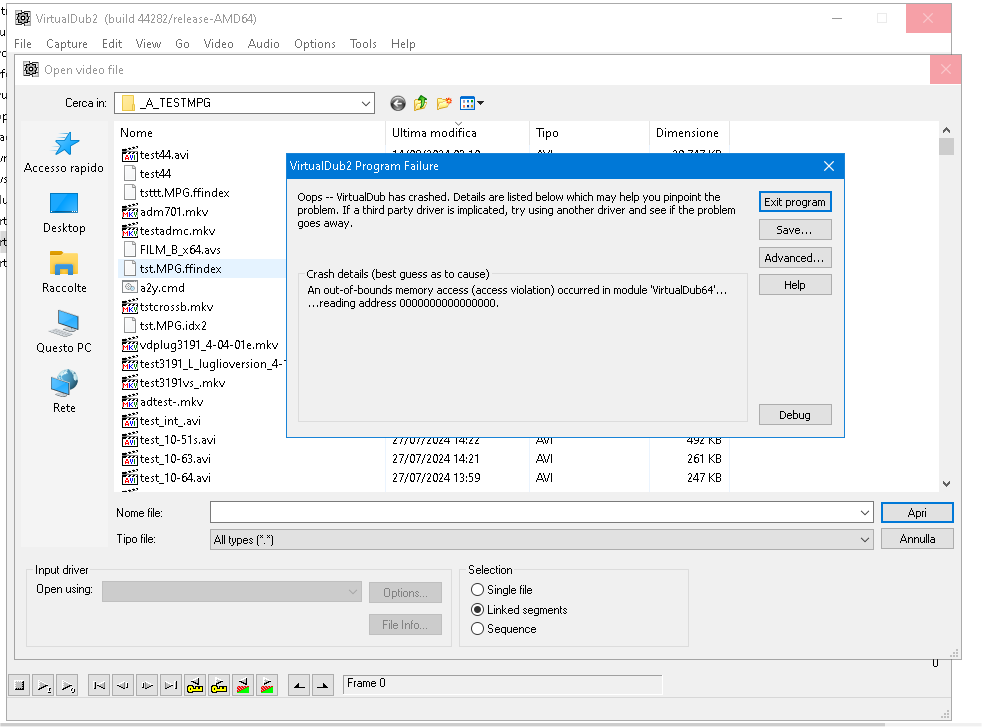Click the Frame 0 position field
Screen dimensions: 982x727
click(x=502, y=684)
